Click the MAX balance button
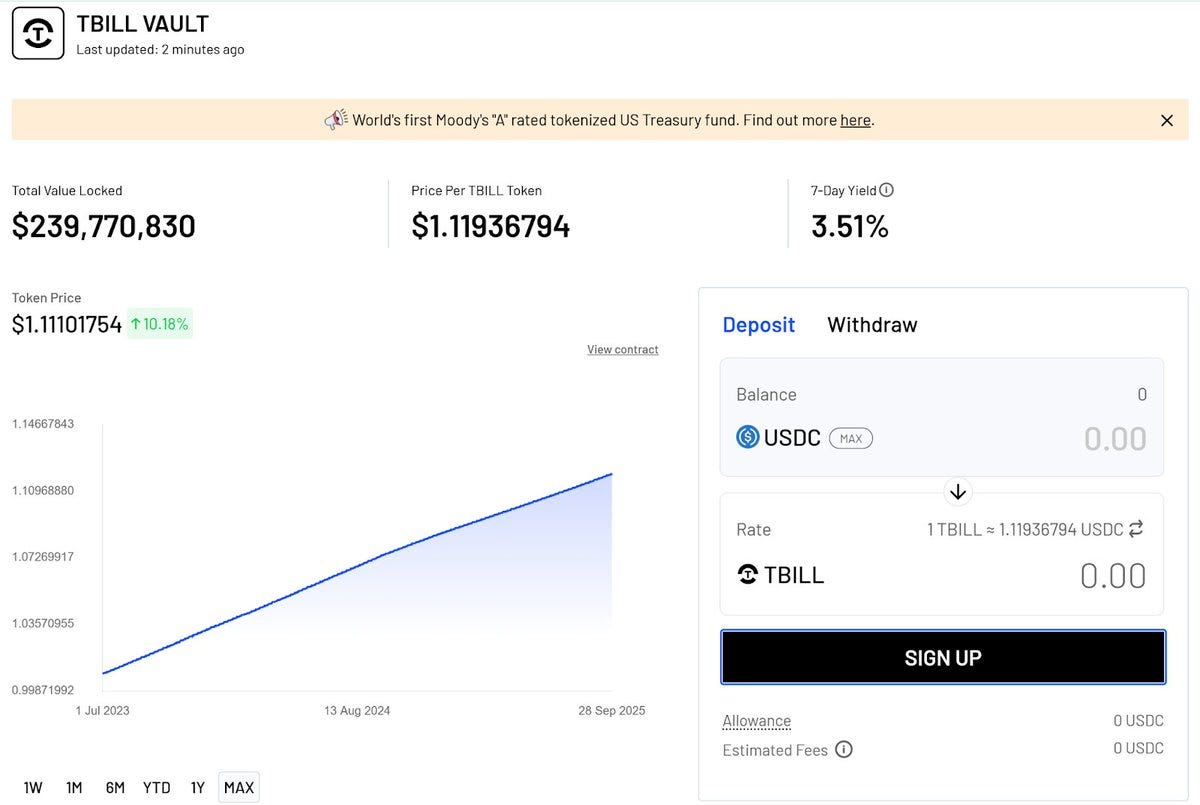Screen dimensions: 1200x805 [x=851, y=438]
